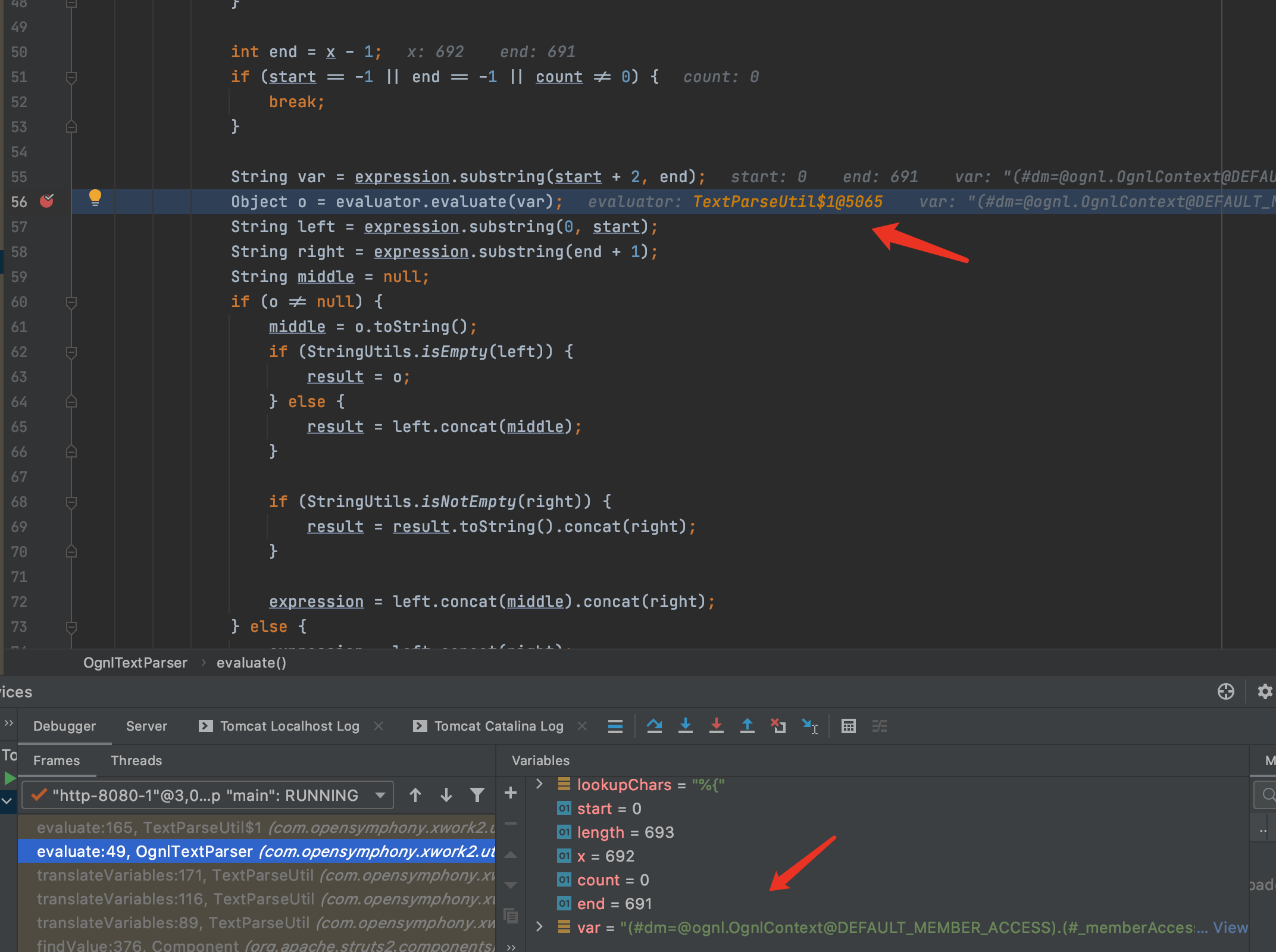This screenshot has height=952, width=1276.
Task: Switch to the Debugger tab
Action: [x=64, y=726]
